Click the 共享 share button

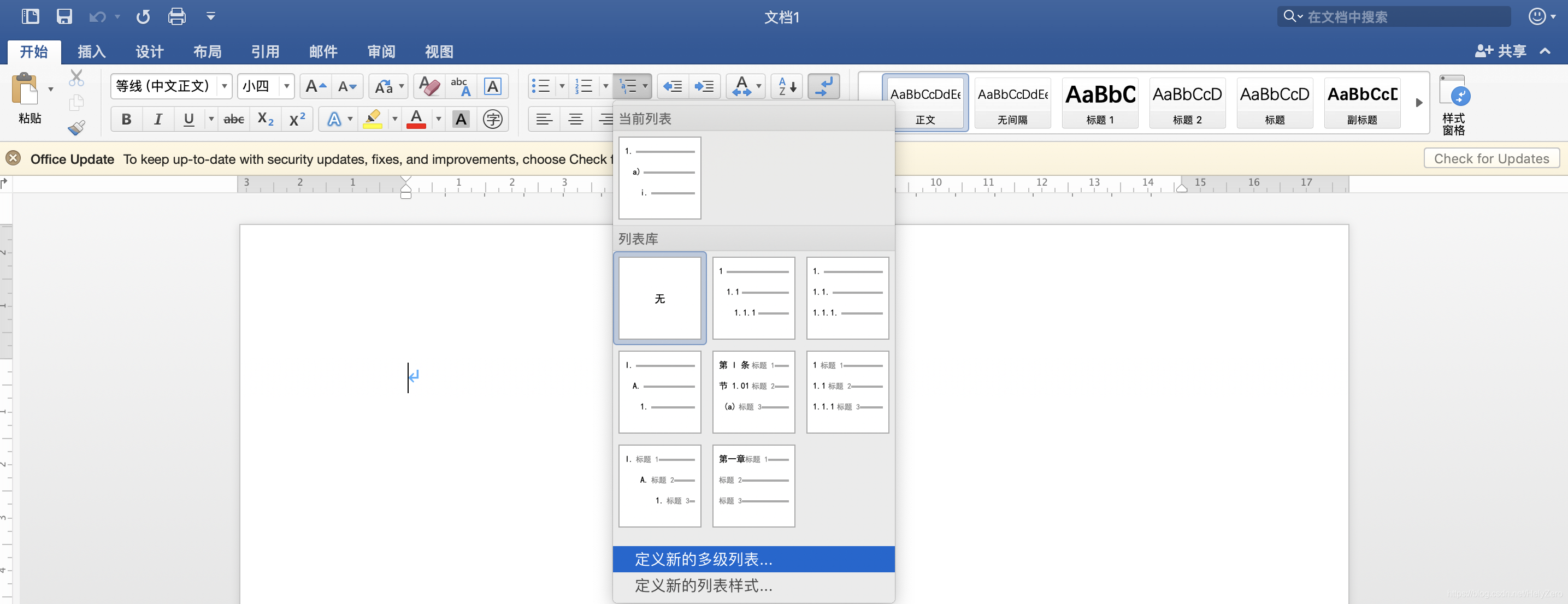[1500, 51]
